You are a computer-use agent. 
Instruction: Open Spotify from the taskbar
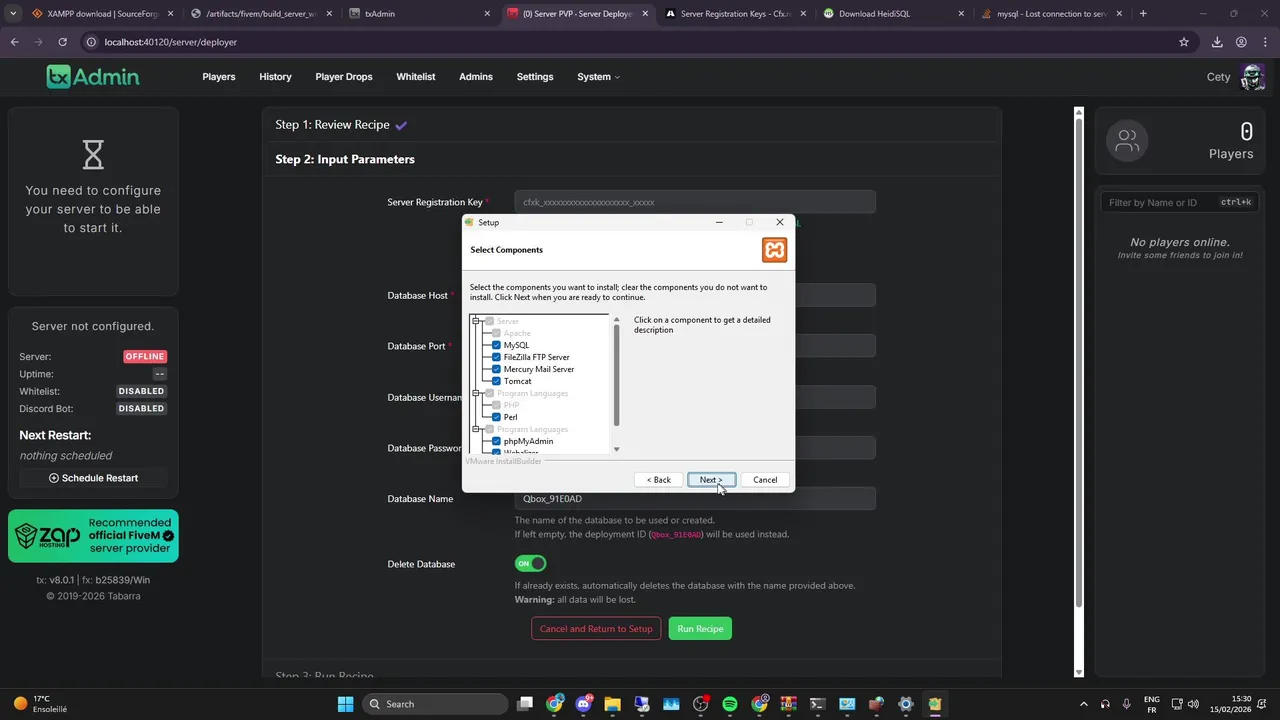point(730,704)
